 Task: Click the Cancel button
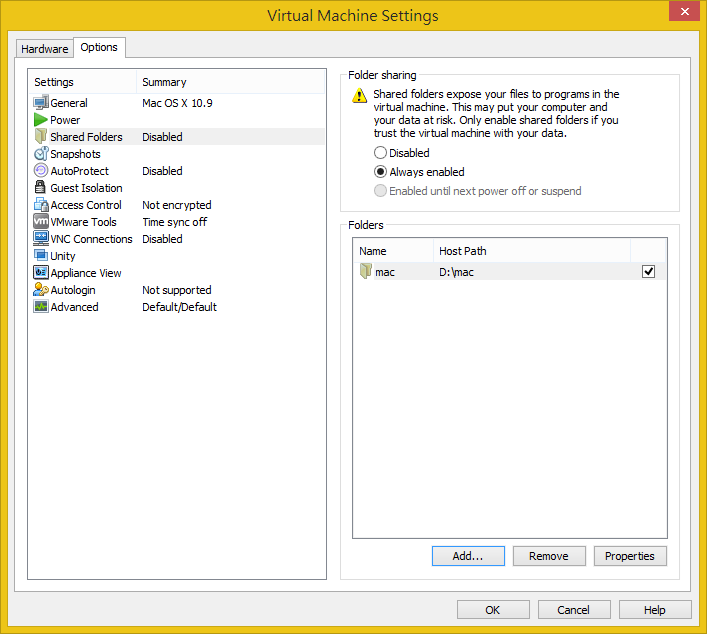click(574, 610)
